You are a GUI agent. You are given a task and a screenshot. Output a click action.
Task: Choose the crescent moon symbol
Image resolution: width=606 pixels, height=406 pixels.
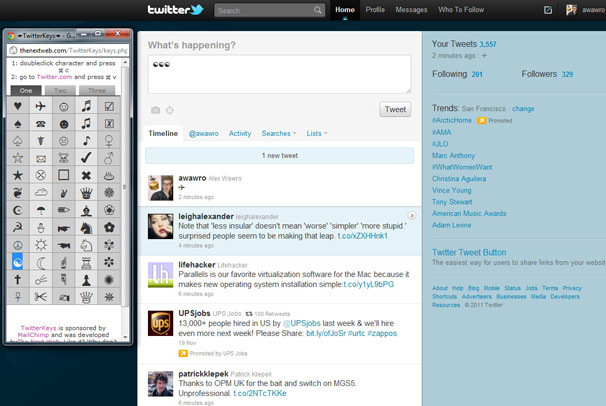[x=41, y=262]
